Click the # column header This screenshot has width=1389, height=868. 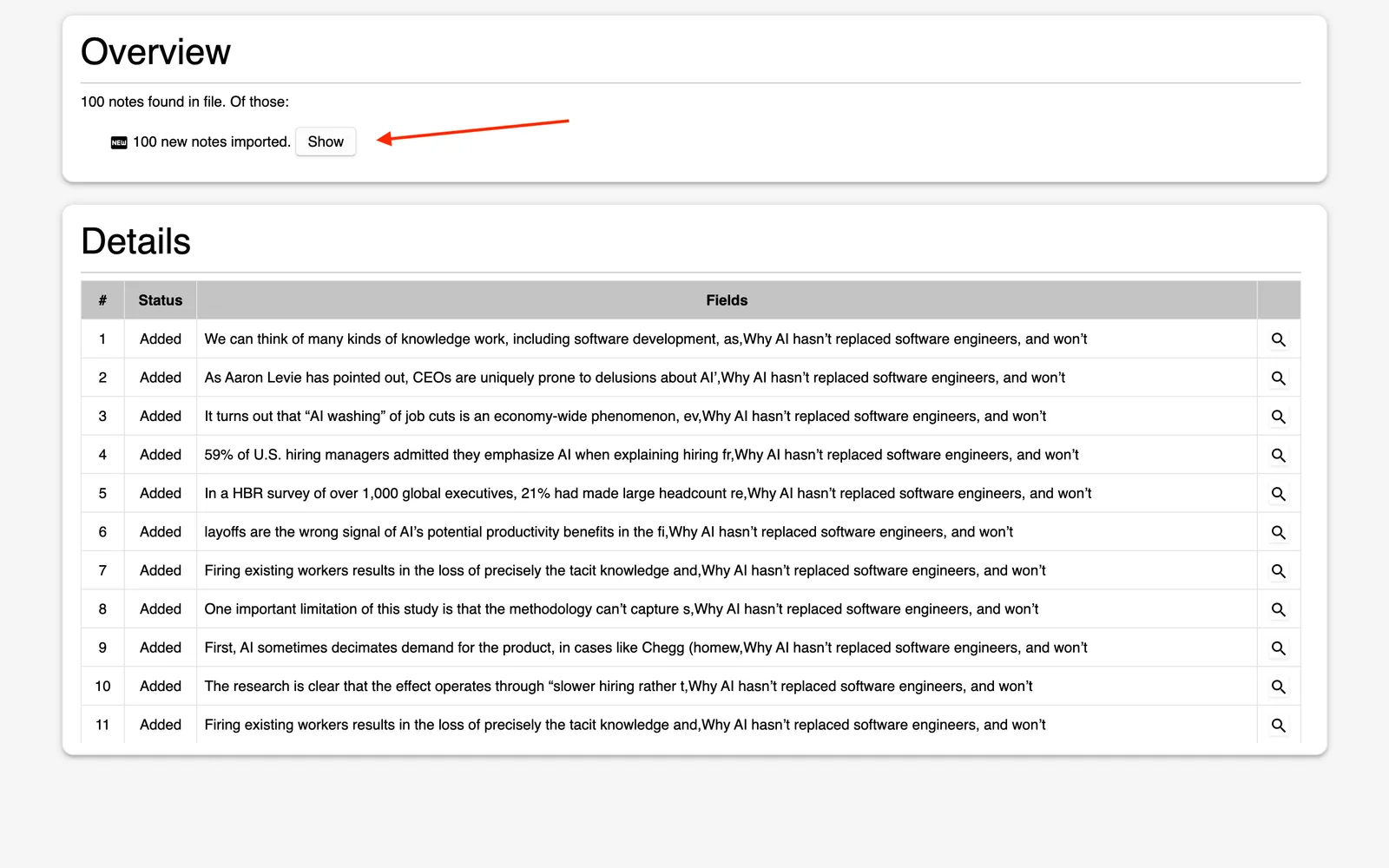click(102, 300)
